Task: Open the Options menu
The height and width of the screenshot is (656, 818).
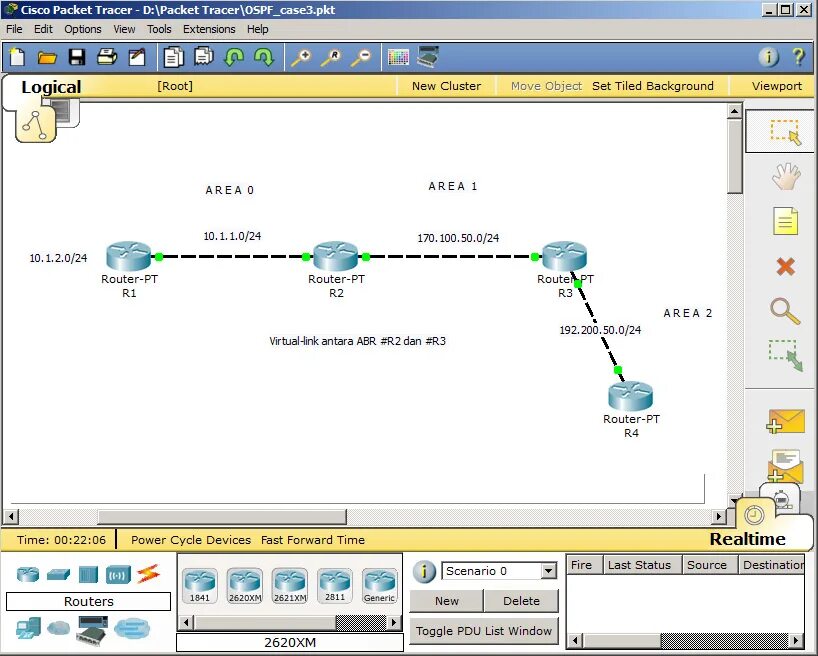Action: point(83,29)
